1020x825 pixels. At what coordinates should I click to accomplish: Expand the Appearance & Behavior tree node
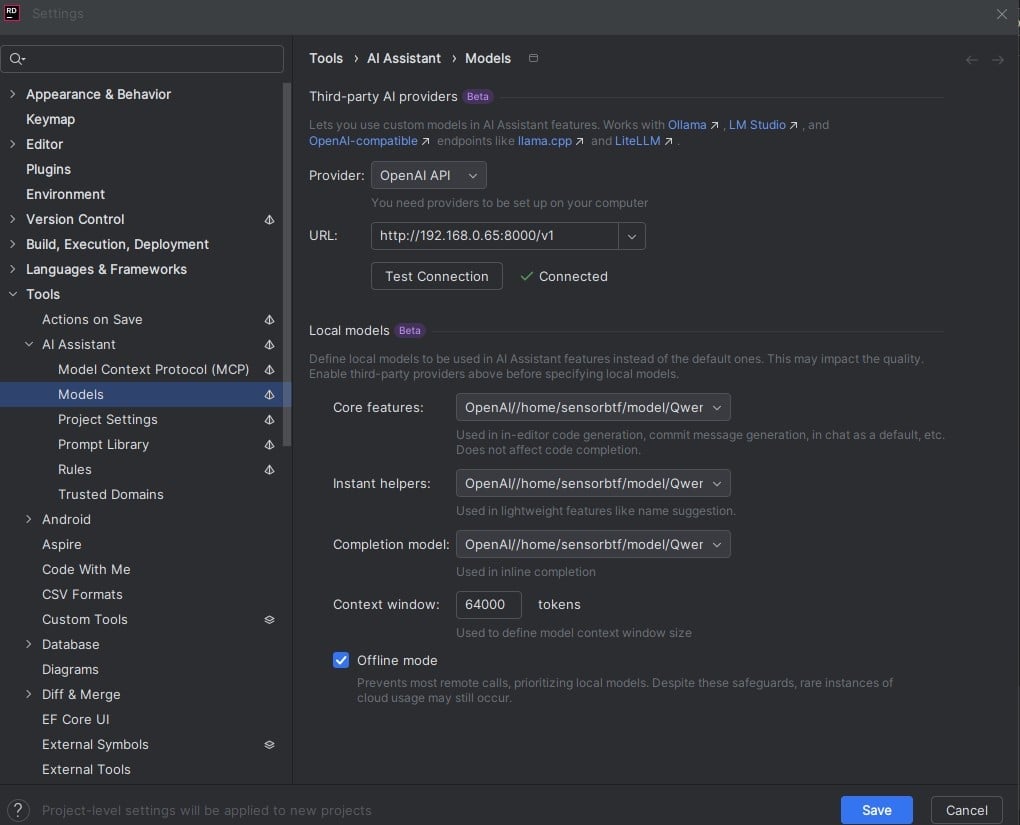12,95
